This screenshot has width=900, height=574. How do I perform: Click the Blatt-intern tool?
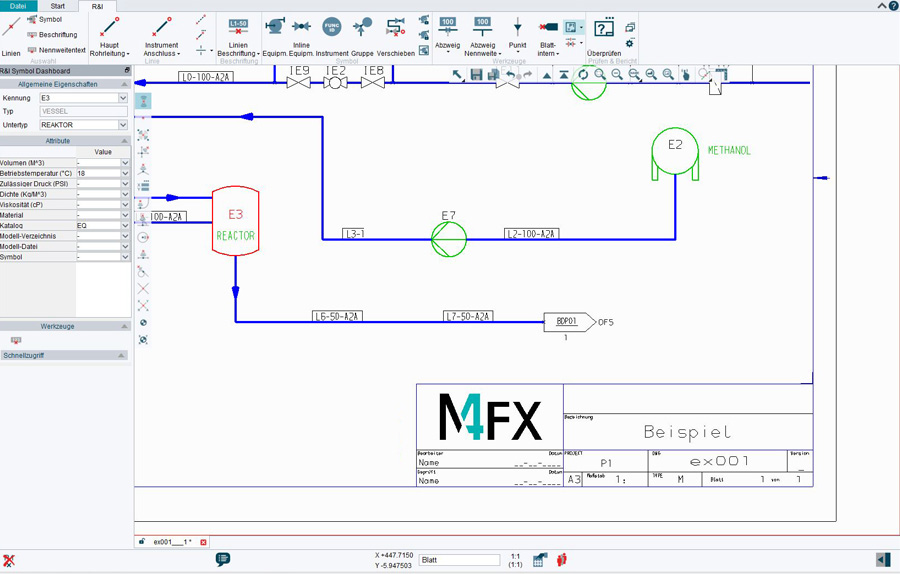[548, 36]
